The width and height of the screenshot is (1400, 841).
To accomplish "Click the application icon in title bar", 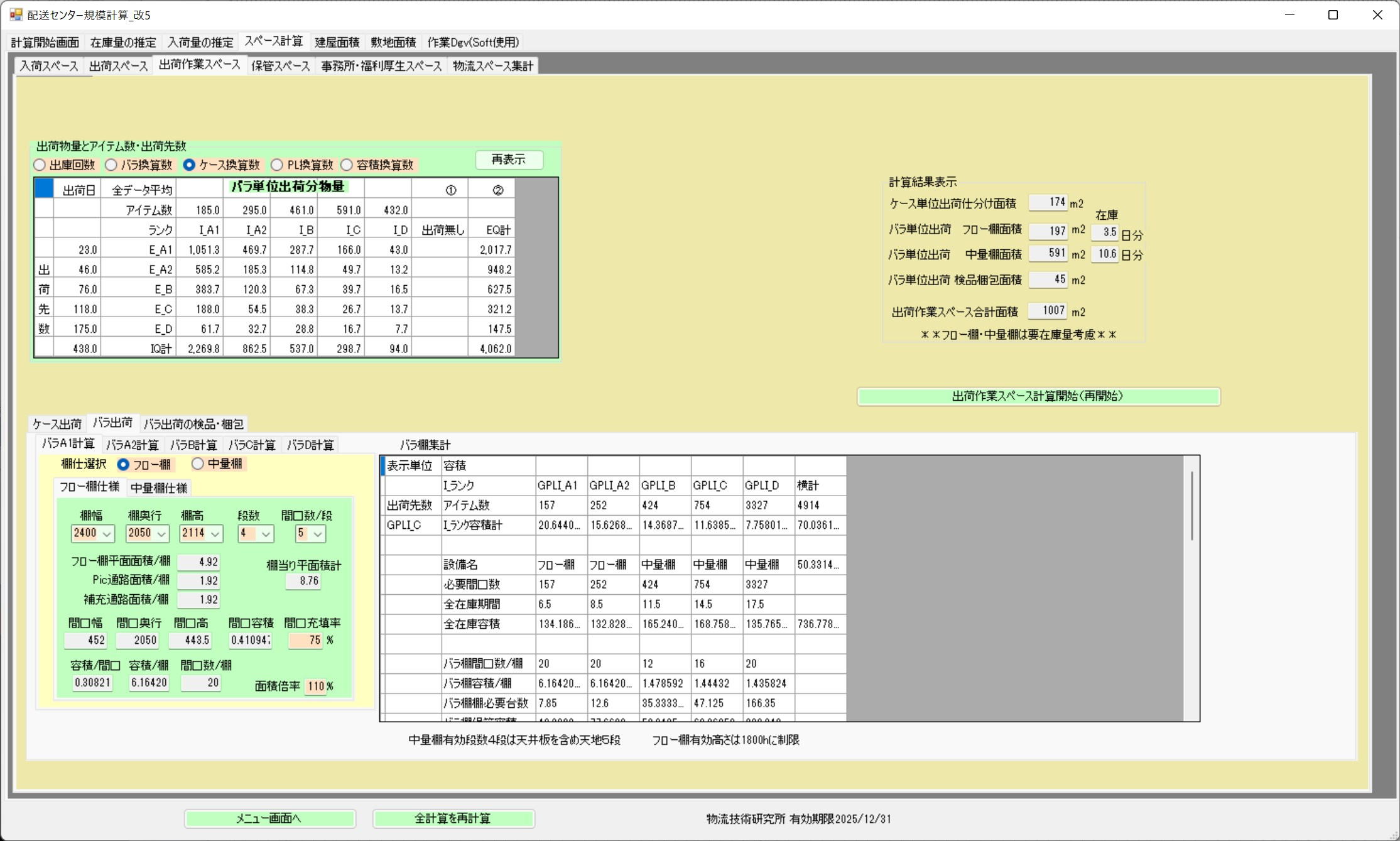I will pos(16,14).
